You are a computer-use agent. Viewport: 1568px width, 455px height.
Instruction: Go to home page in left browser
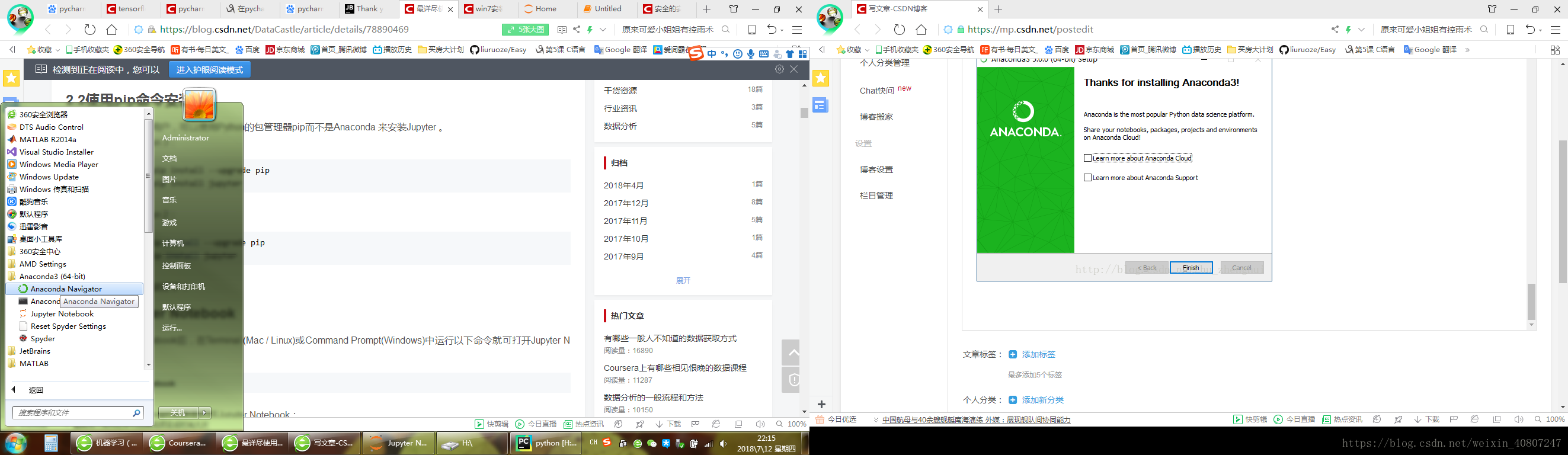pos(111,30)
